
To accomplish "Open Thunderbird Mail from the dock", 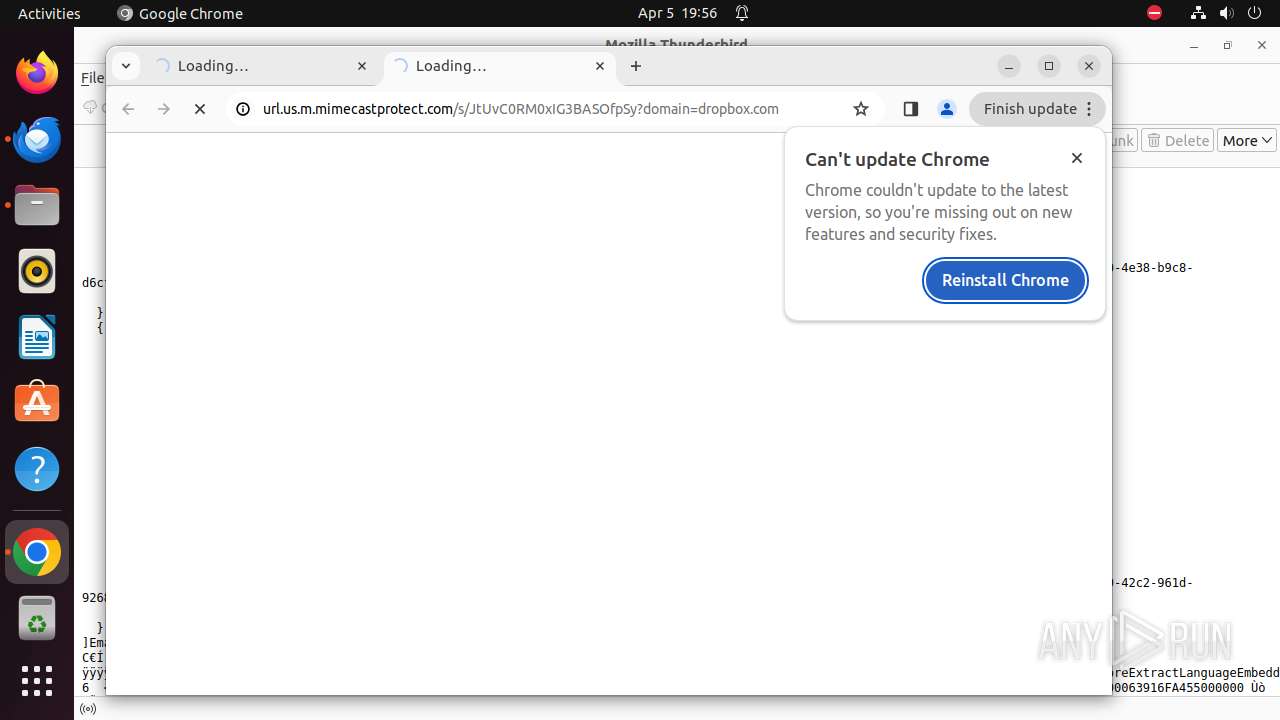I will [x=37, y=139].
